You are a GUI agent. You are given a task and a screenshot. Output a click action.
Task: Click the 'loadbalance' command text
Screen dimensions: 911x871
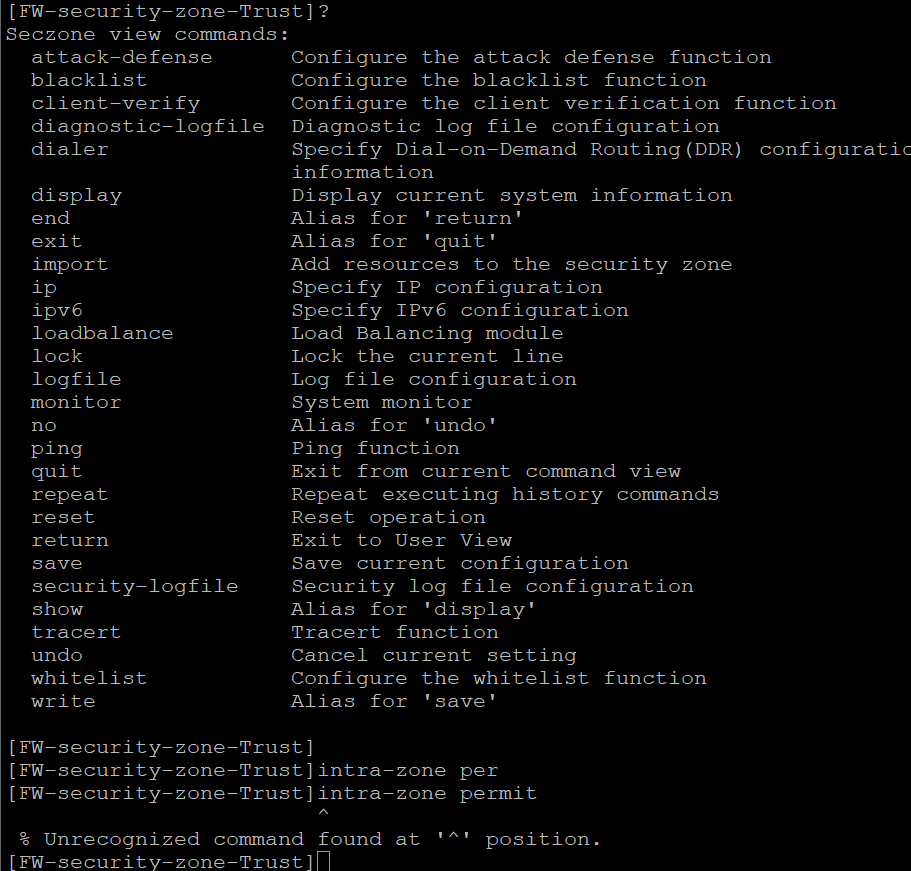102,334
